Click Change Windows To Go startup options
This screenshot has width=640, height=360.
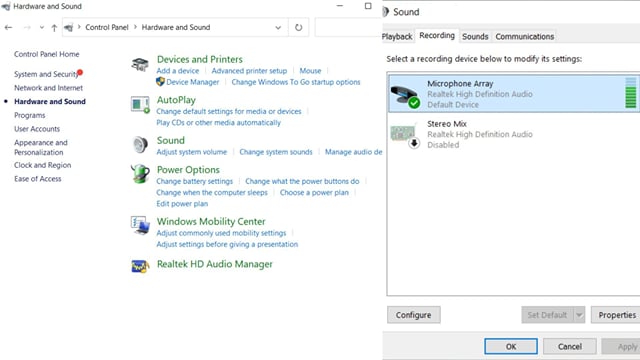pos(296,82)
